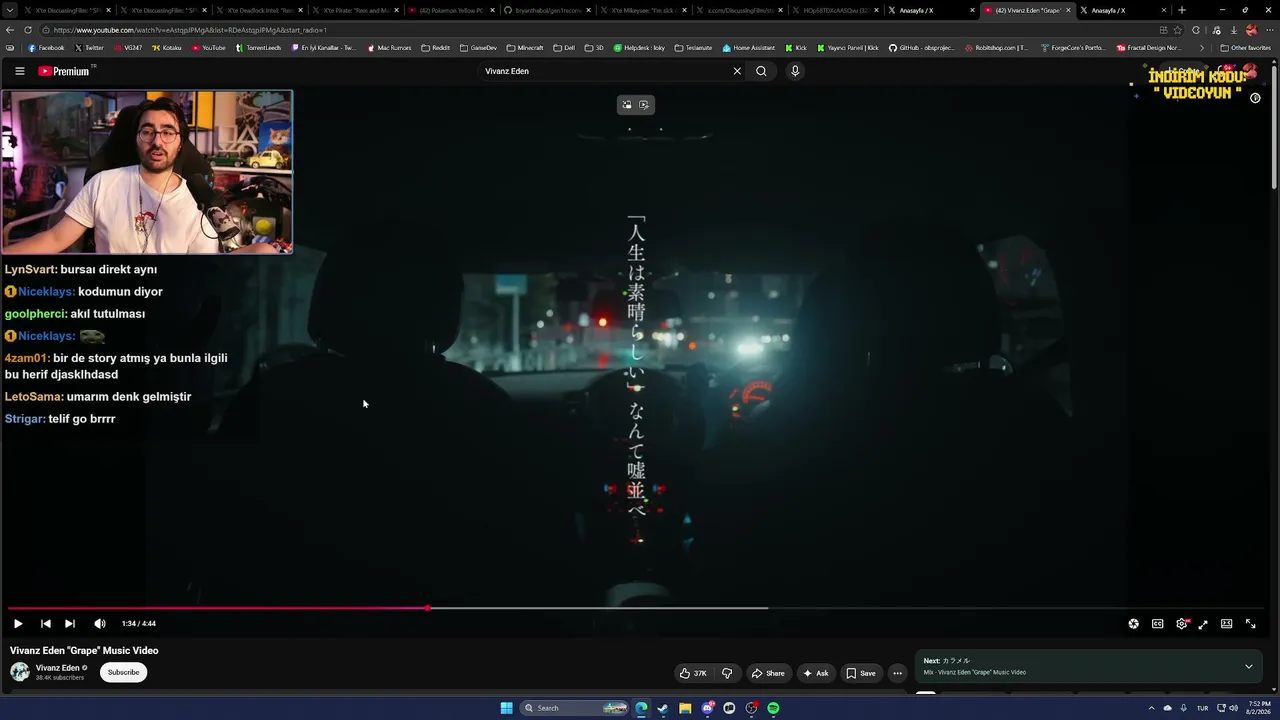Open the Minecraft bookmarks folder
The height and width of the screenshot is (720, 1280).
pos(525,48)
